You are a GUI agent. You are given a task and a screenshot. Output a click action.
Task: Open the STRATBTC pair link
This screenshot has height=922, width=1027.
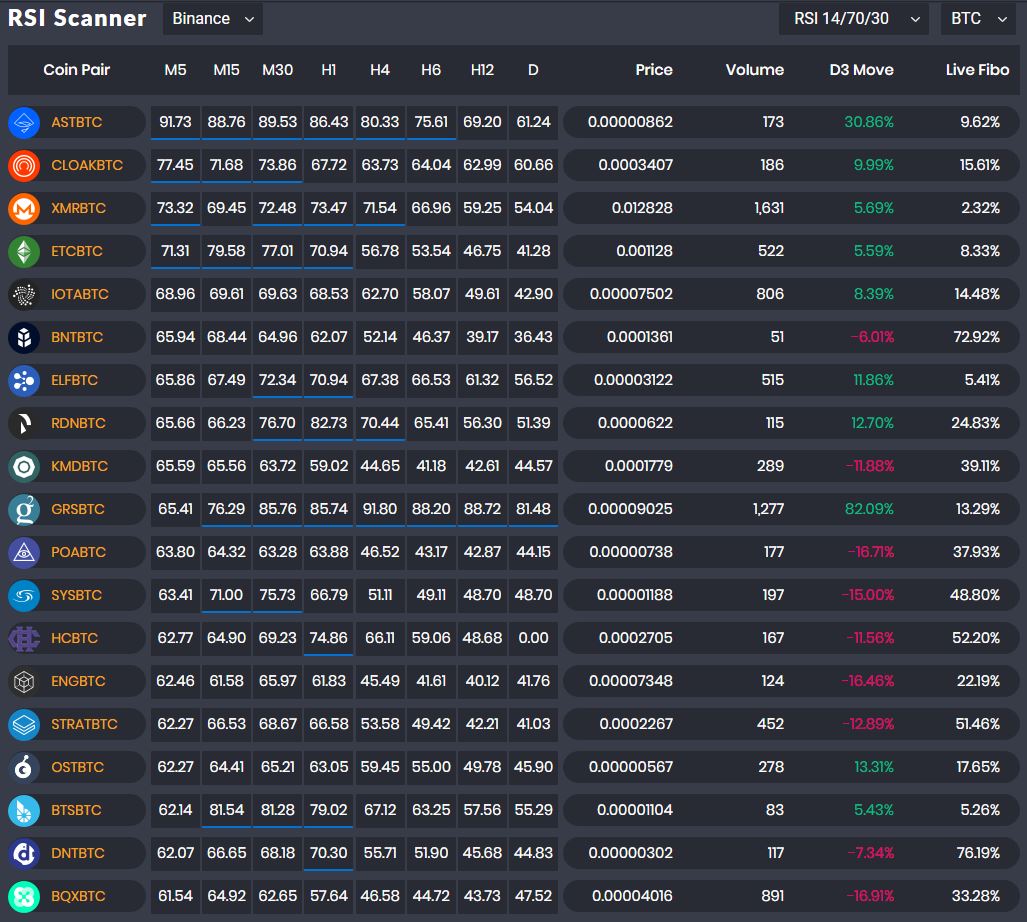(x=84, y=725)
